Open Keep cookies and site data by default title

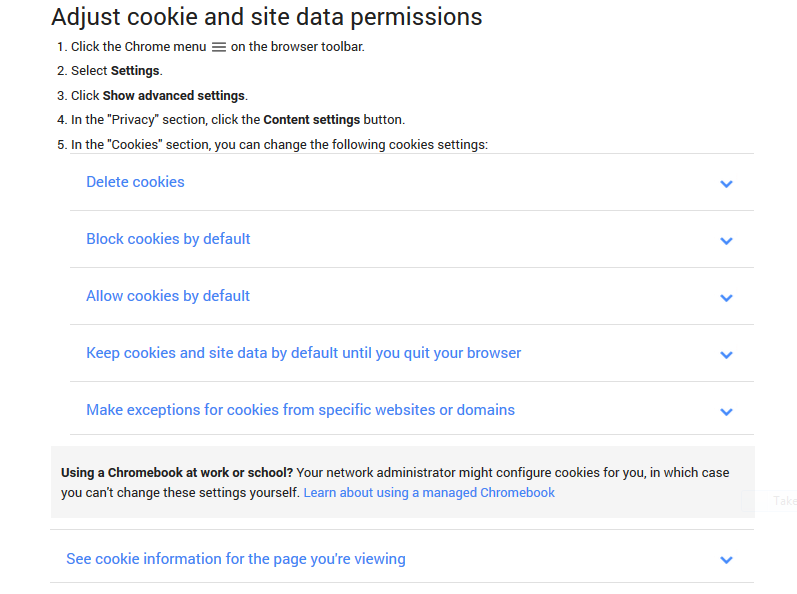(303, 353)
